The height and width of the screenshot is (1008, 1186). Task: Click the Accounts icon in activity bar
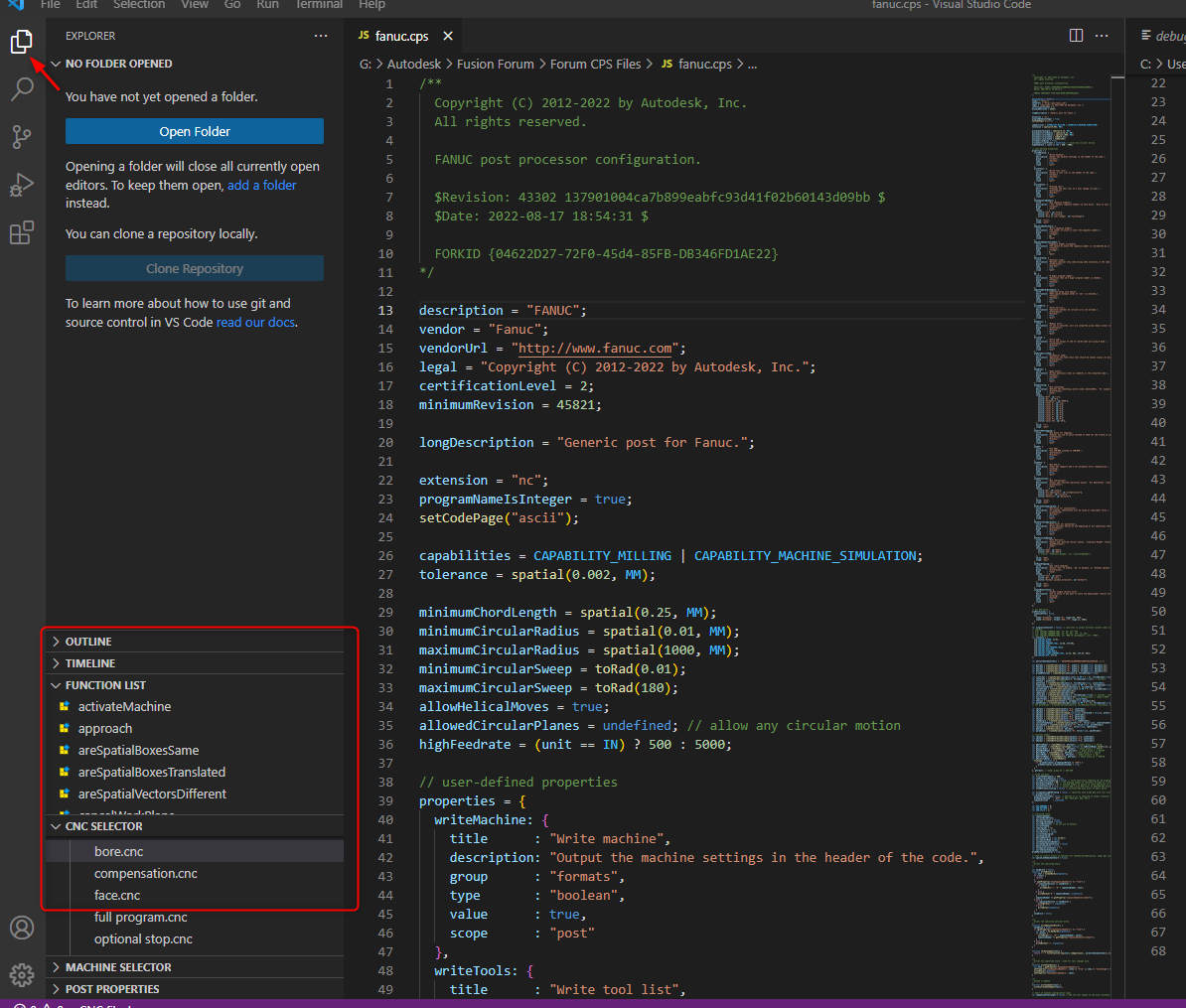click(22, 928)
